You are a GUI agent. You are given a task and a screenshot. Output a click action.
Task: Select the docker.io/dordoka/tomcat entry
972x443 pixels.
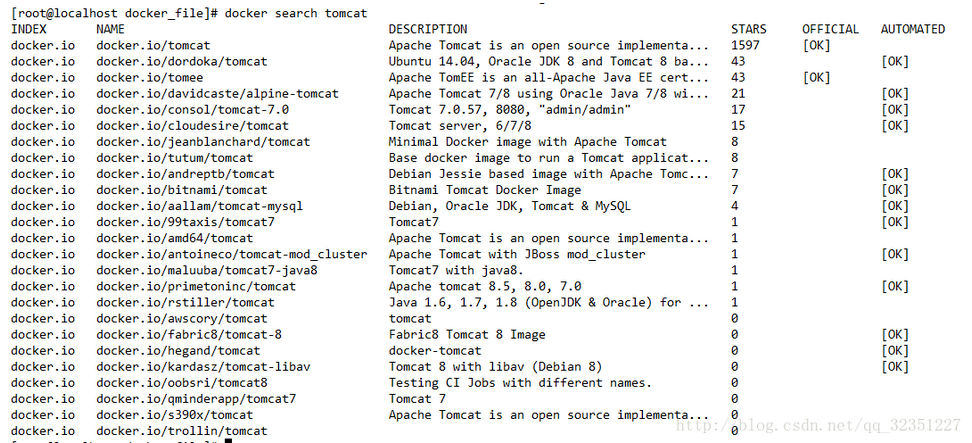pyautogui.click(x=182, y=61)
